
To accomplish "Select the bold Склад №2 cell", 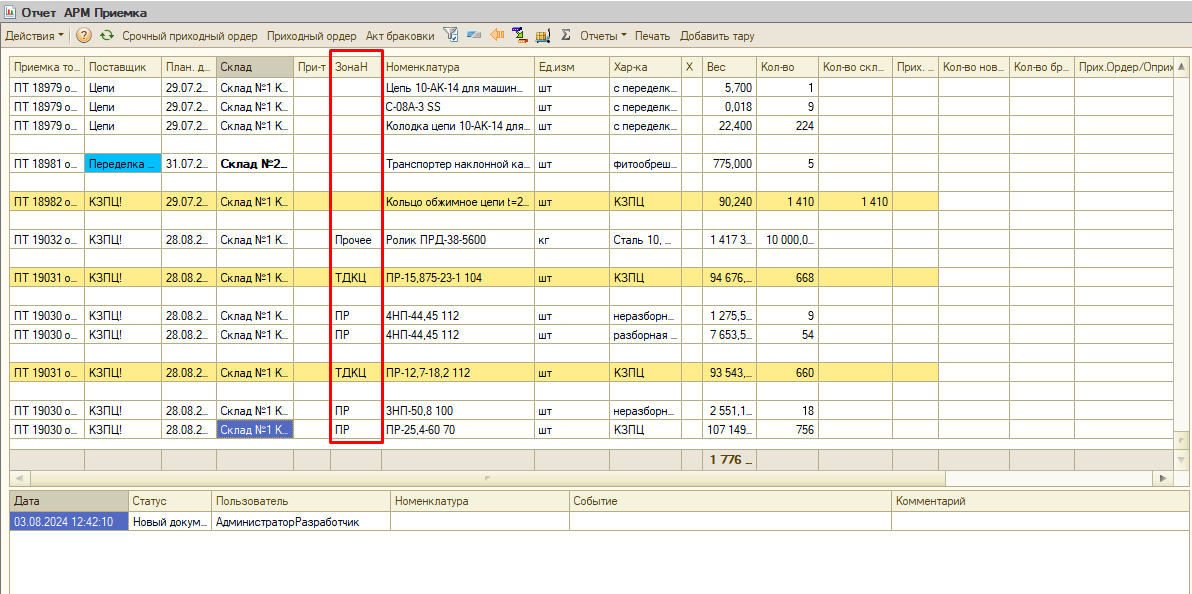I will [x=255, y=164].
